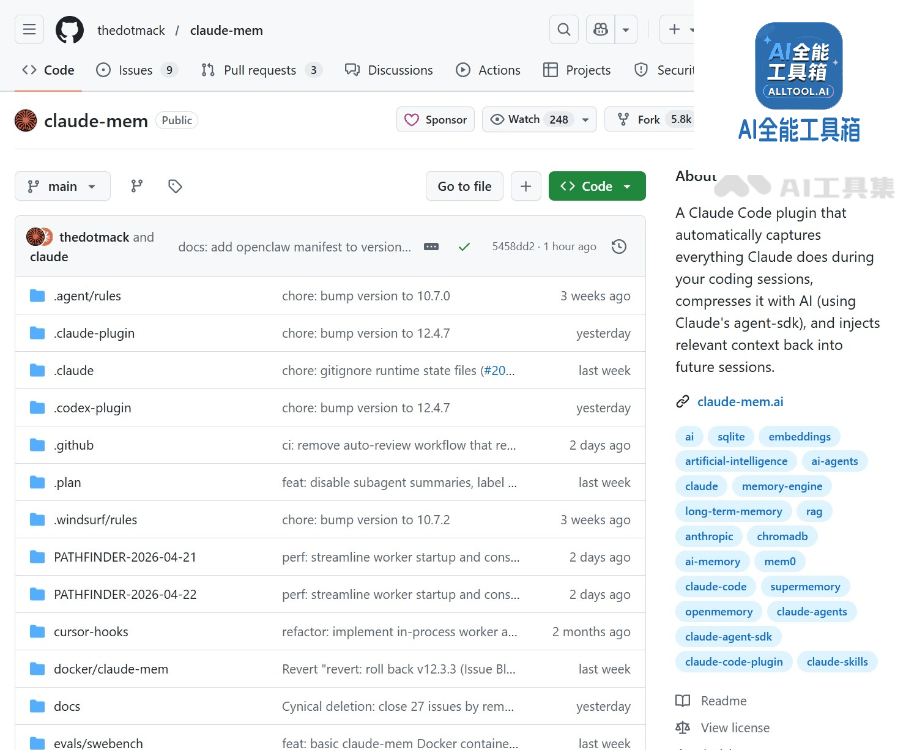
Task: Open the Issues tab
Action: click(x=137, y=70)
